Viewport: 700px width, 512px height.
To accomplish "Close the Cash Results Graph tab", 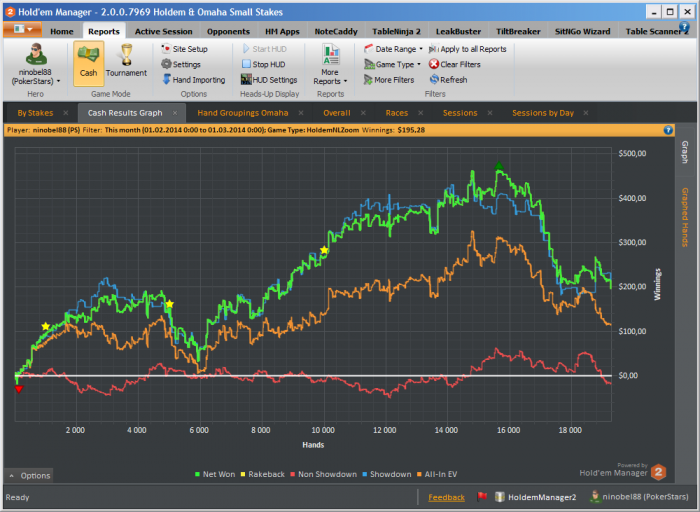I will click(175, 113).
